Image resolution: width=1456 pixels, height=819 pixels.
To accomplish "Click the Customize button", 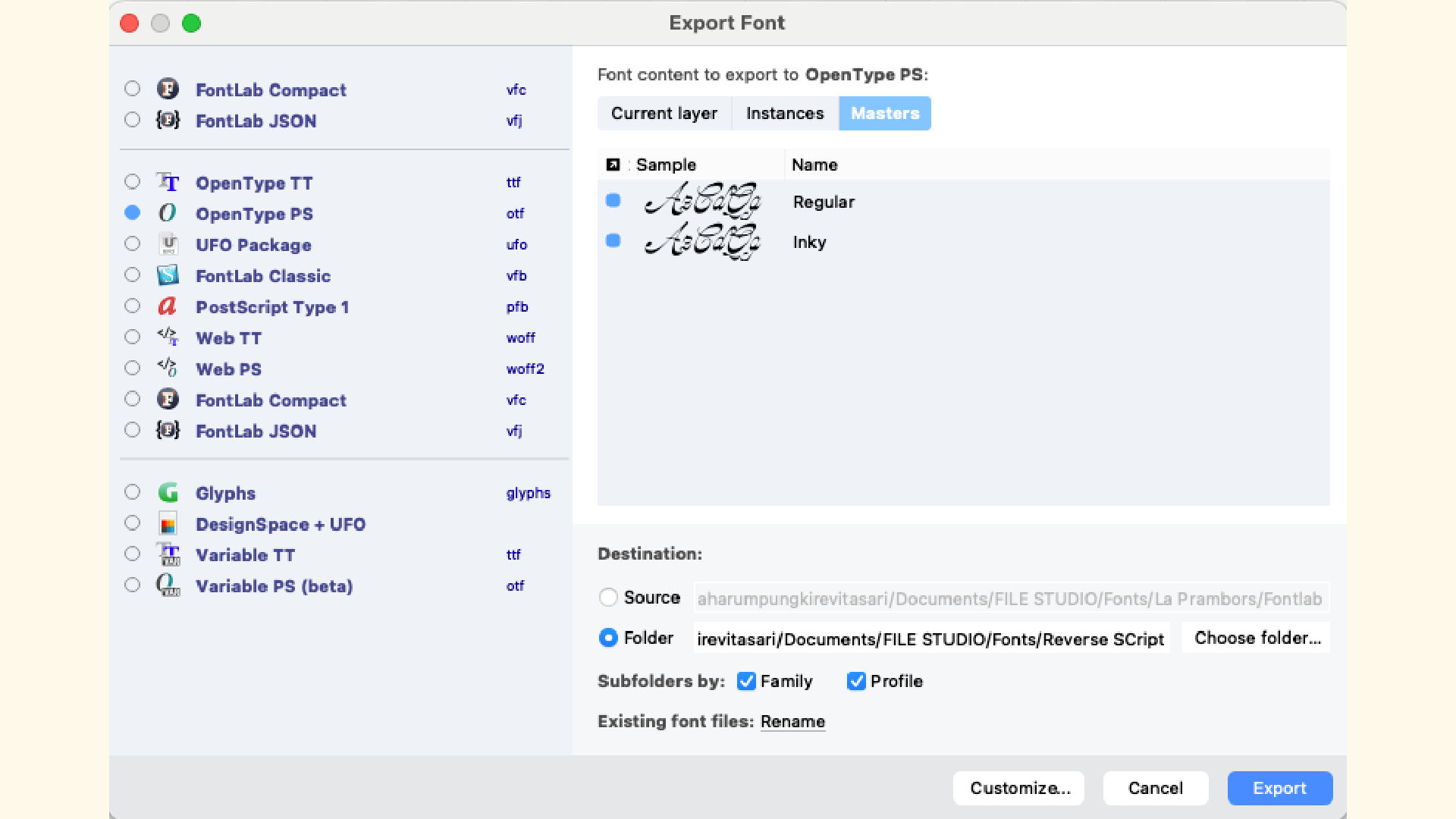I will [1018, 788].
